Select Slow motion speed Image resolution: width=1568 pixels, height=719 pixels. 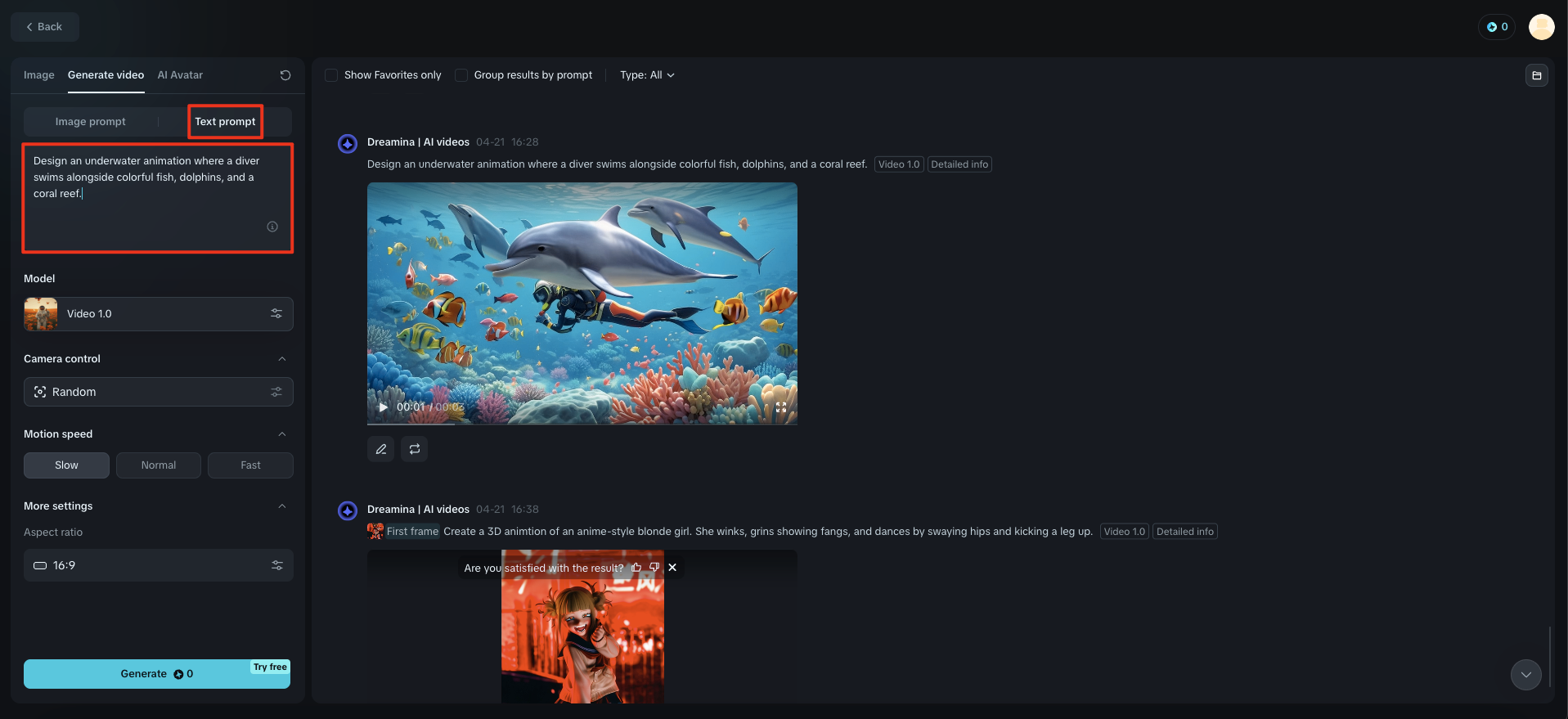coord(66,465)
